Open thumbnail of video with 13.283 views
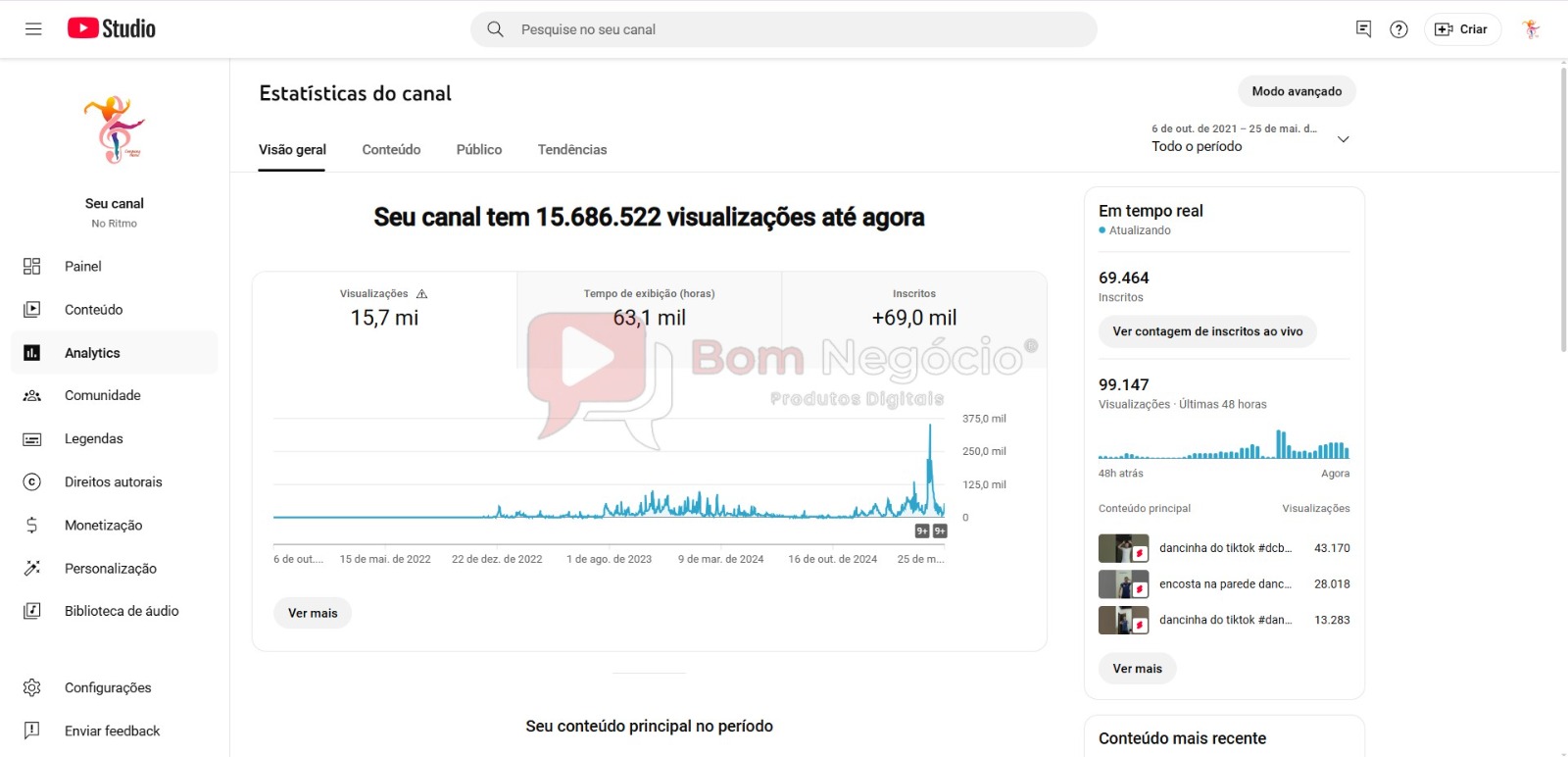This screenshot has width=1568, height=757. pos(1123,620)
